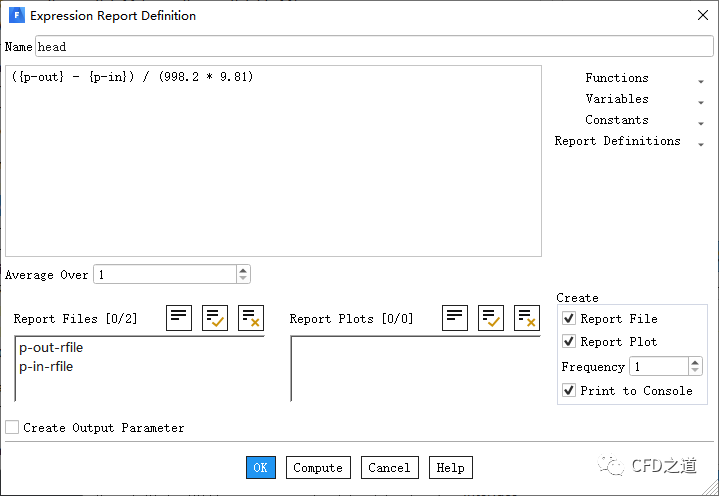Click the Report Plots filter list icon
This screenshot has width=719, height=496.
[x=455, y=318]
